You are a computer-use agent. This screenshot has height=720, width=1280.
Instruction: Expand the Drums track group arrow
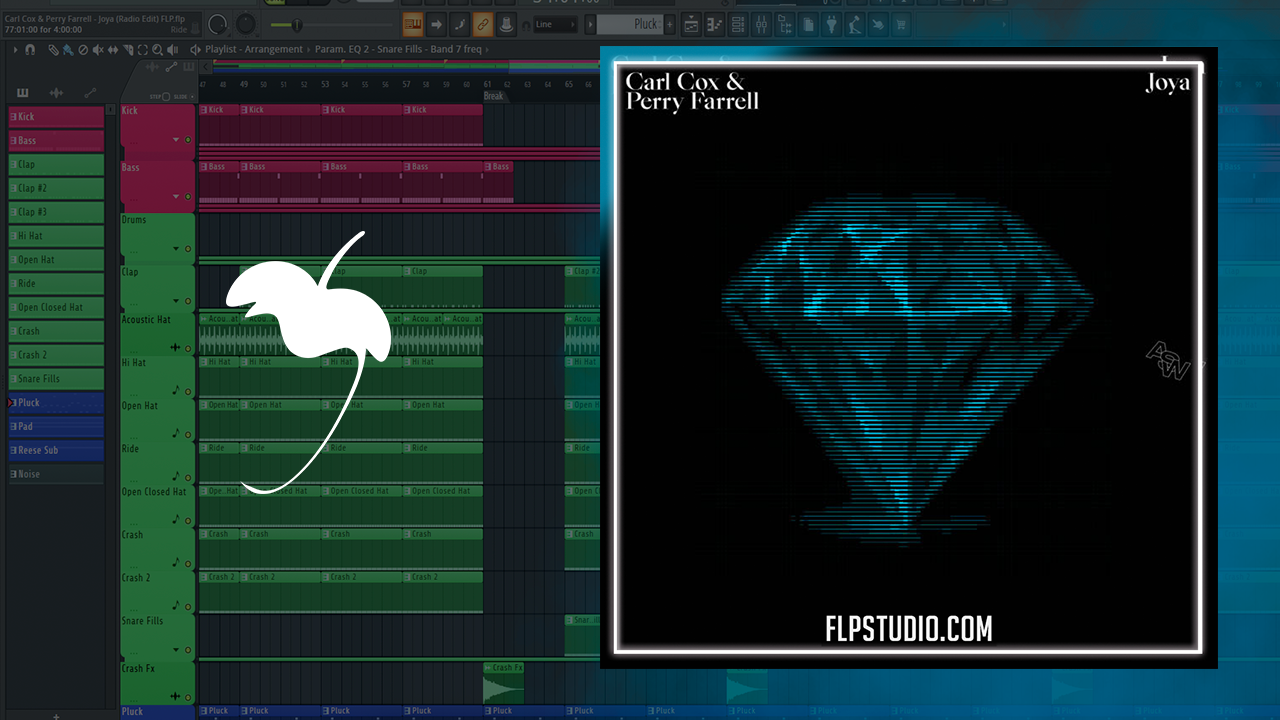pos(176,249)
